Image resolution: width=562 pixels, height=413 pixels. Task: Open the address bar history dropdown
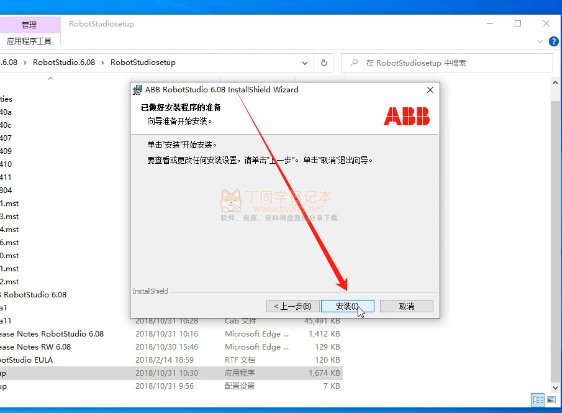pyautogui.click(x=305, y=63)
